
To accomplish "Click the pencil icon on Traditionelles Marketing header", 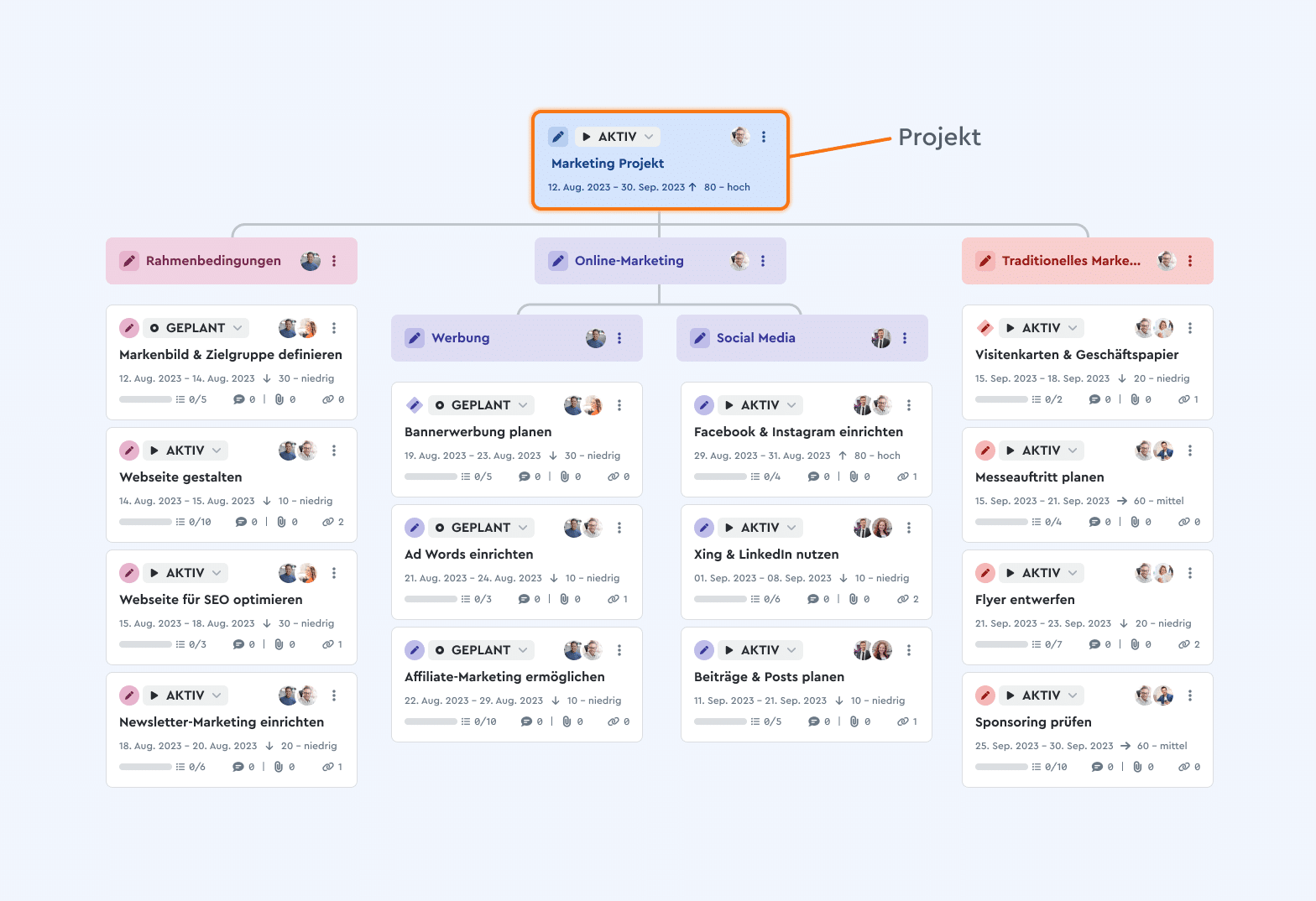I will tap(985, 261).
